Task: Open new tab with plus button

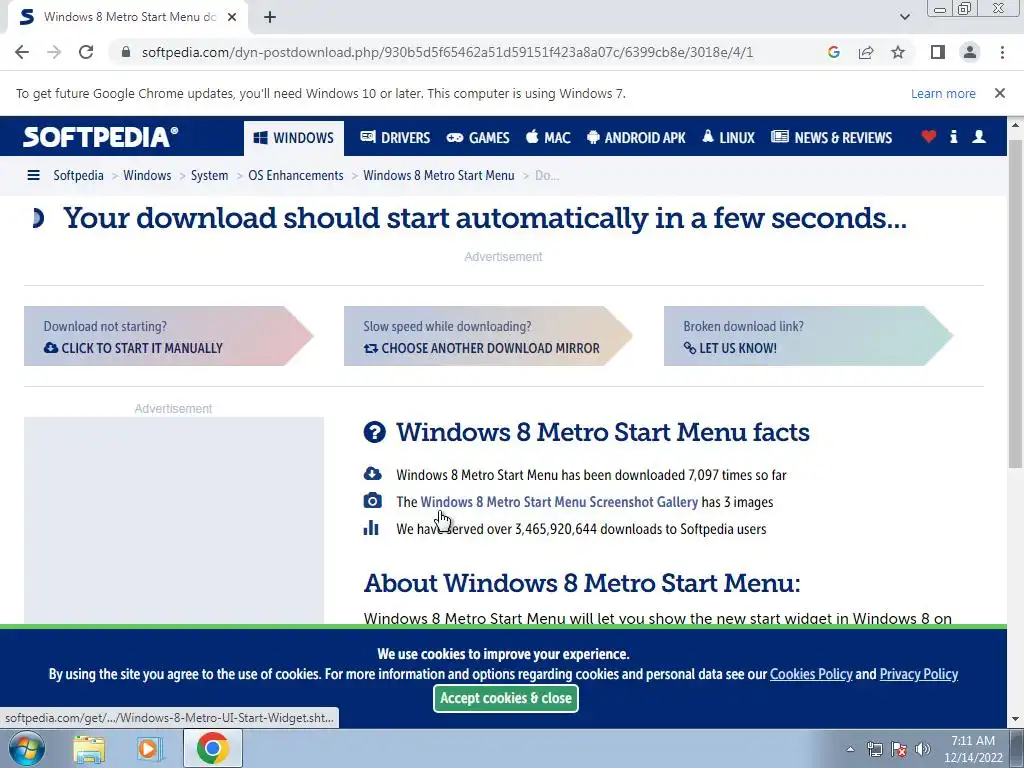Action: [270, 17]
